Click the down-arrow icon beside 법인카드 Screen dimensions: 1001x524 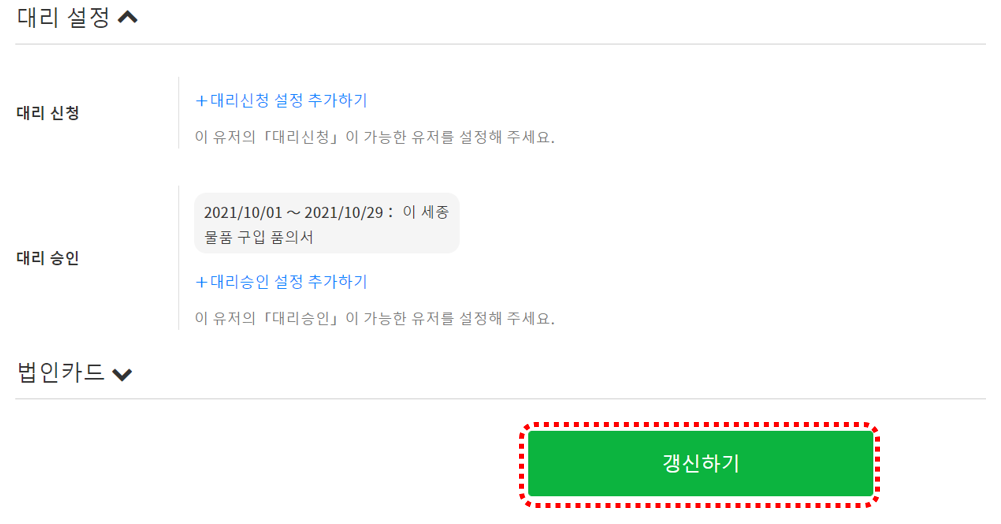pyautogui.click(x=122, y=375)
